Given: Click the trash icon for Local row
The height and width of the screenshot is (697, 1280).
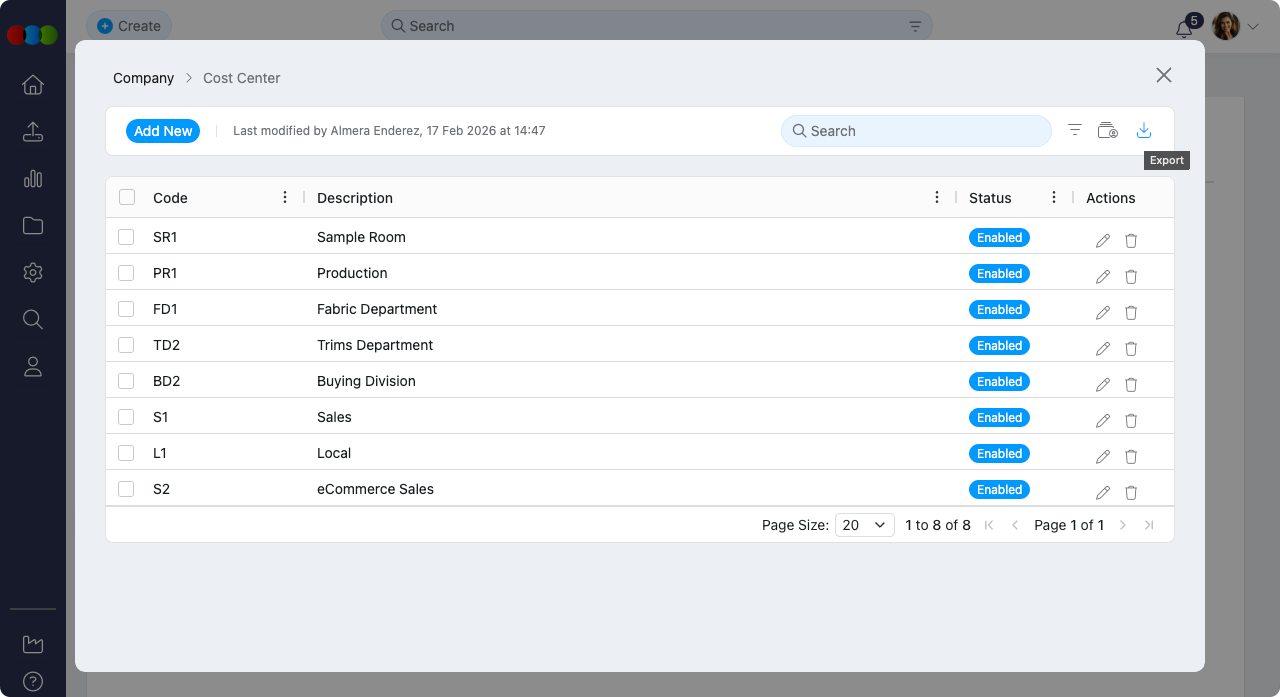Looking at the screenshot, I should pyautogui.click(x=1131, y=456).
